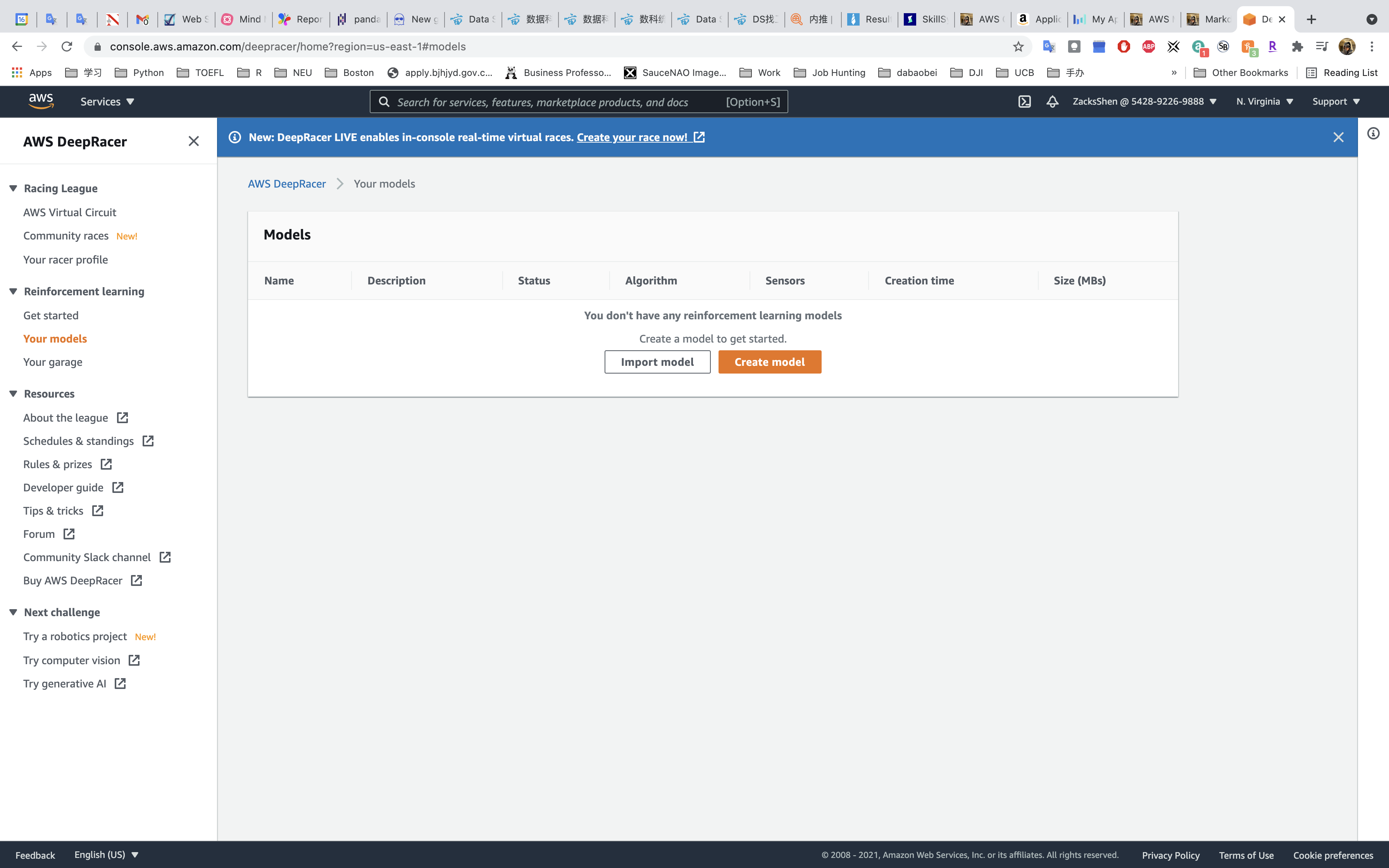Collapse the Reinforcement learning section
The image size is (1389, 868).
coord(13,292)
